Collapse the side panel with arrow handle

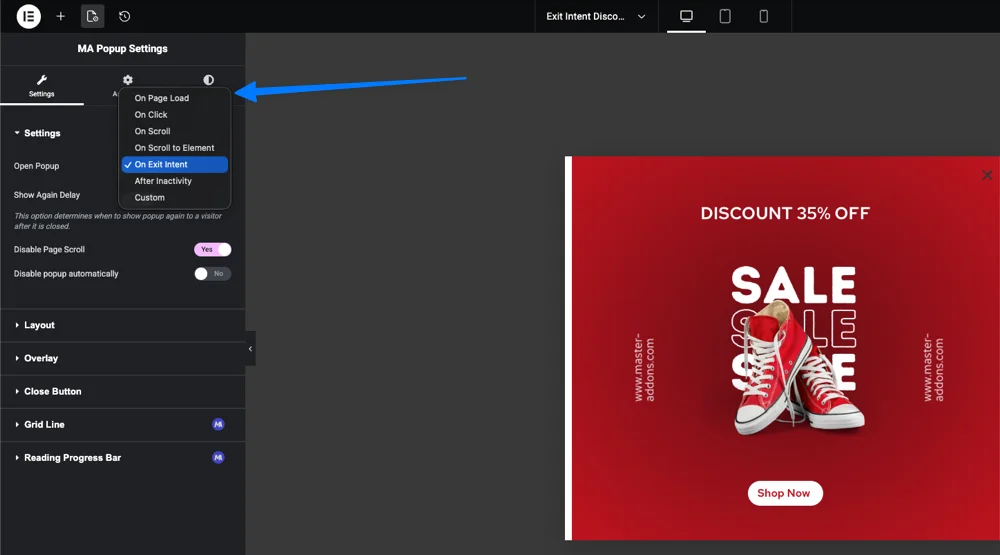coord(251,348)
